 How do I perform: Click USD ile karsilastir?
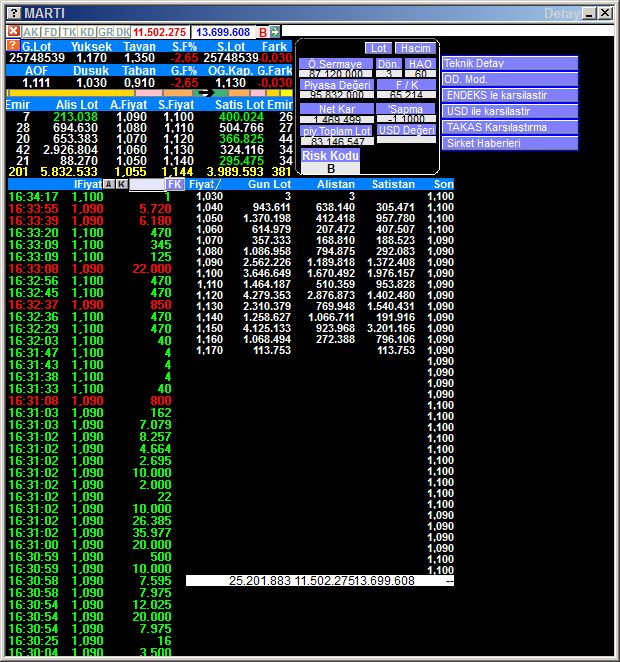coord(510,111)
